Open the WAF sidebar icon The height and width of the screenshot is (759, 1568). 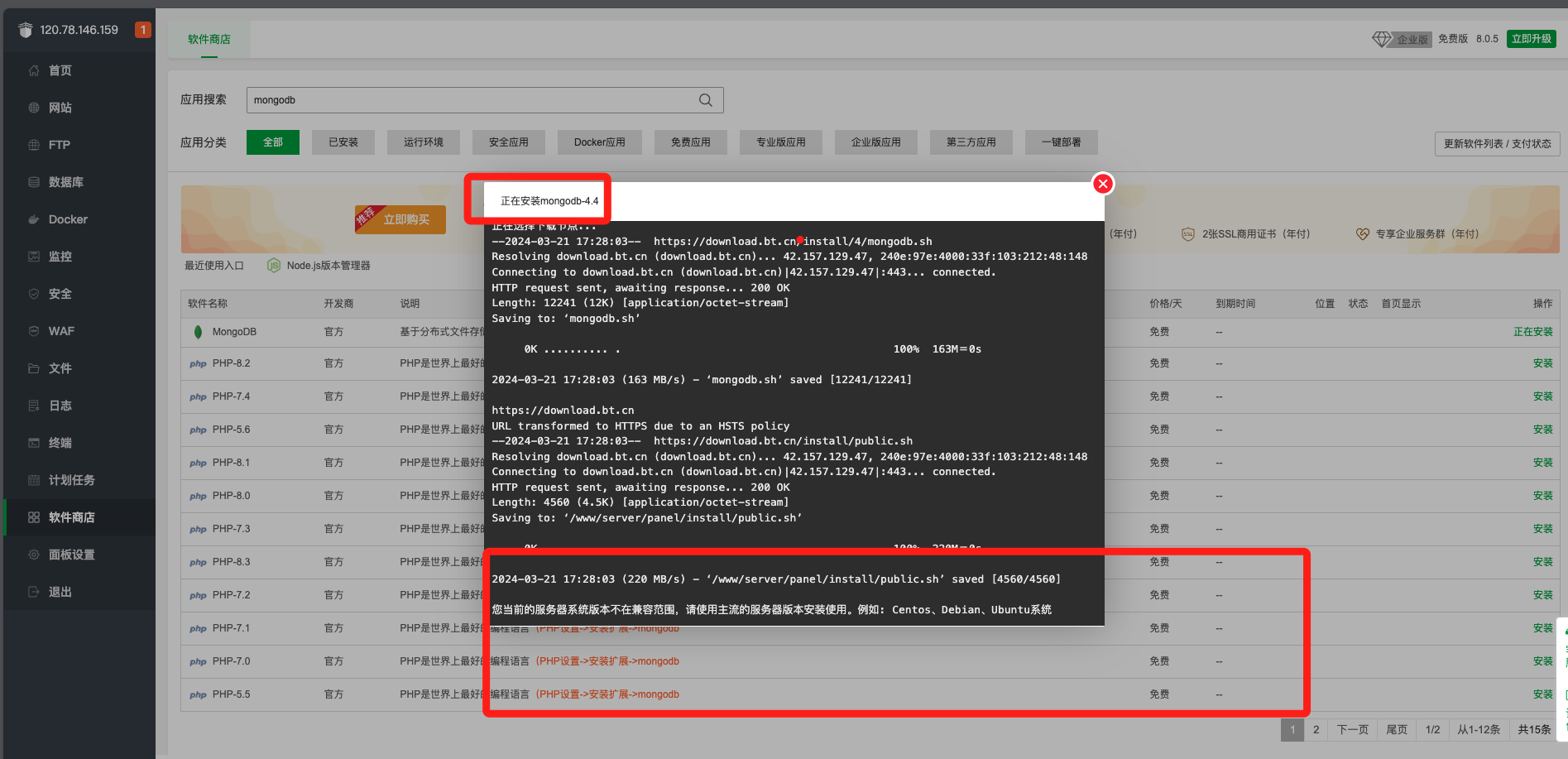[x=34, y=331]
